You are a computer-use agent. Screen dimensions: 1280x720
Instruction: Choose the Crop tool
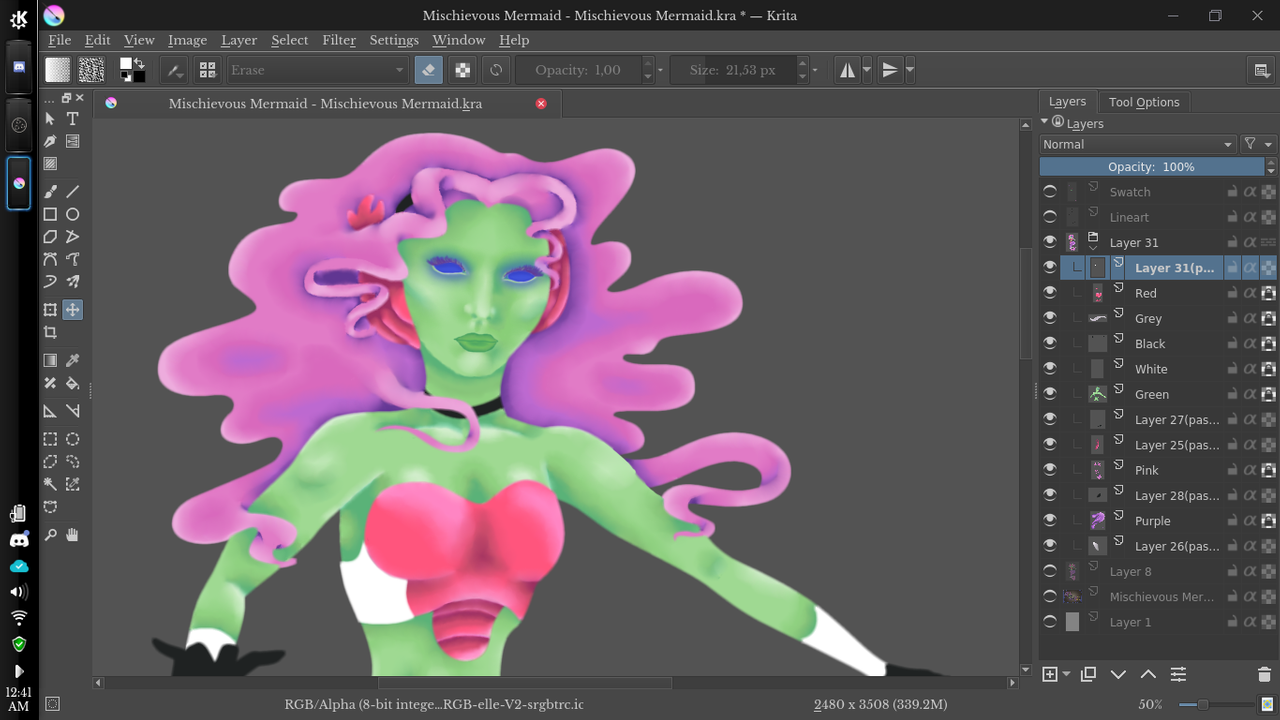pyautogui.click(x=49, y=332)
